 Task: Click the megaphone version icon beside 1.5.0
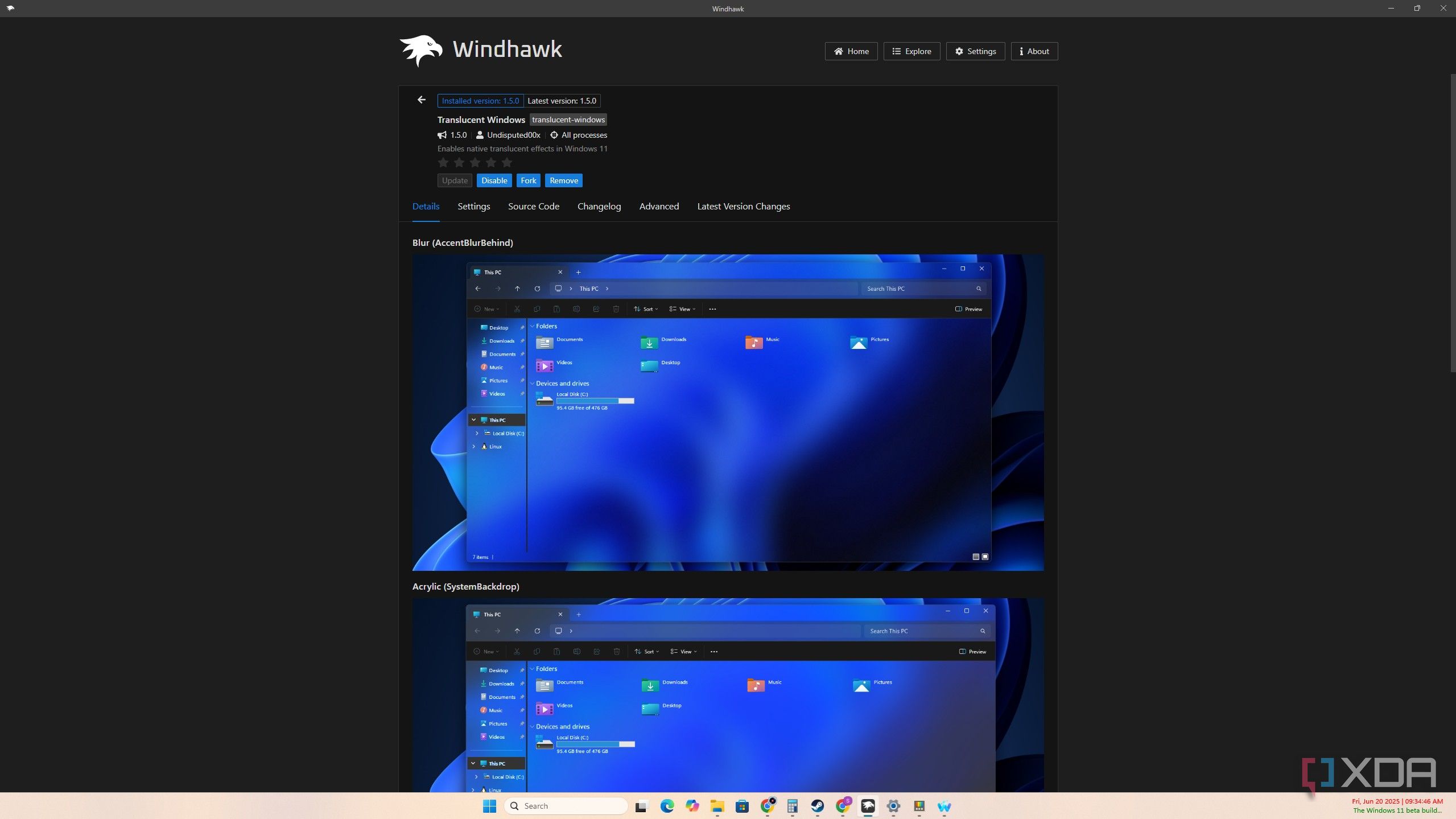(442, 135)
